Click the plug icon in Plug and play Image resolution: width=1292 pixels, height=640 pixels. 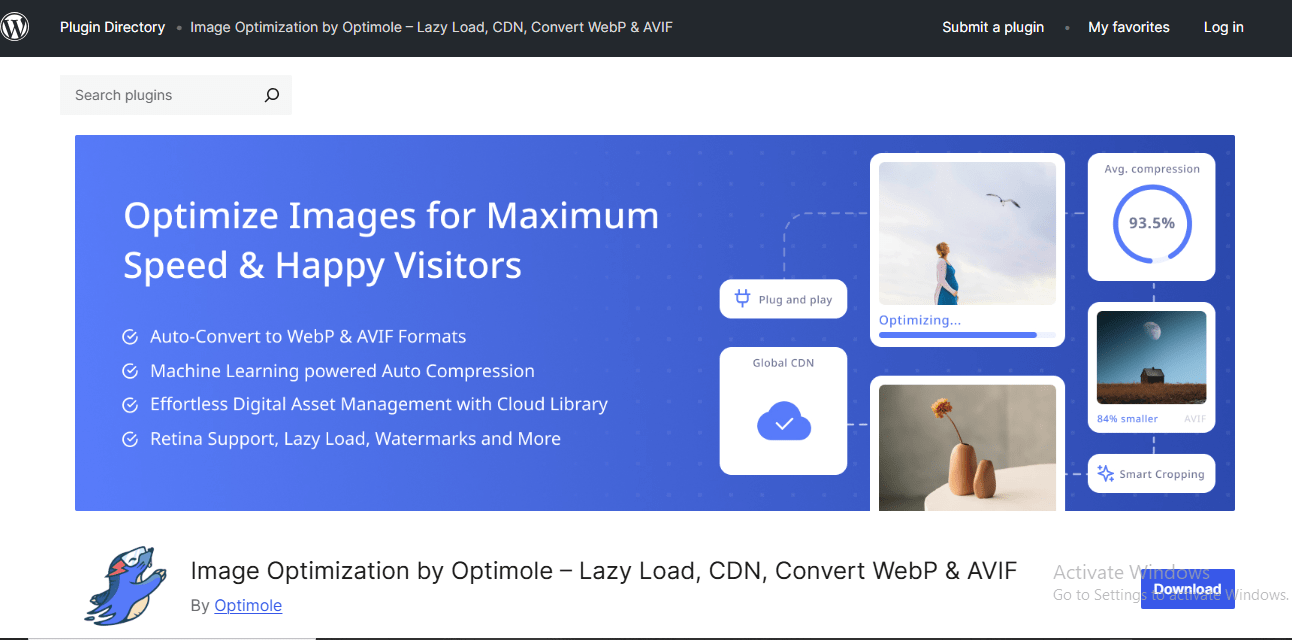tap(742, 299)
